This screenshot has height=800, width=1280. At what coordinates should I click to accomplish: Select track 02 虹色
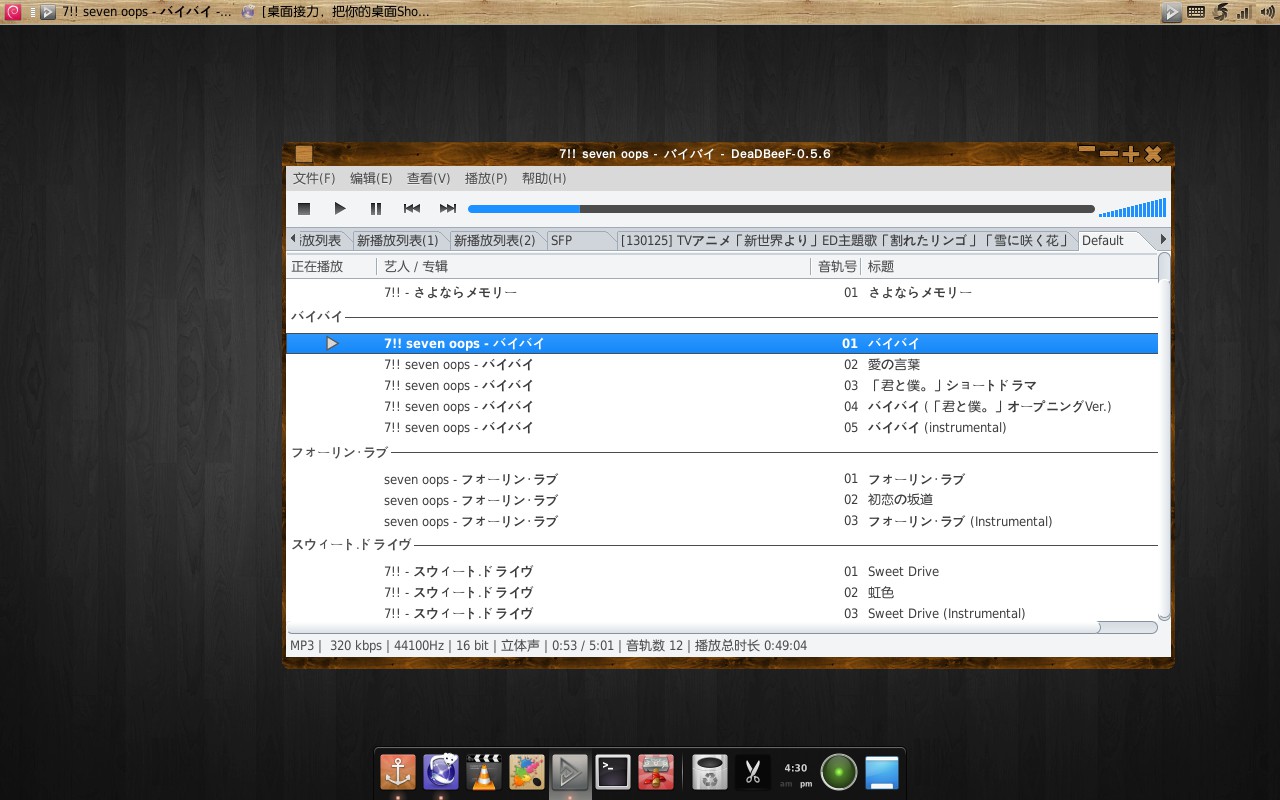tap(722, 592)
